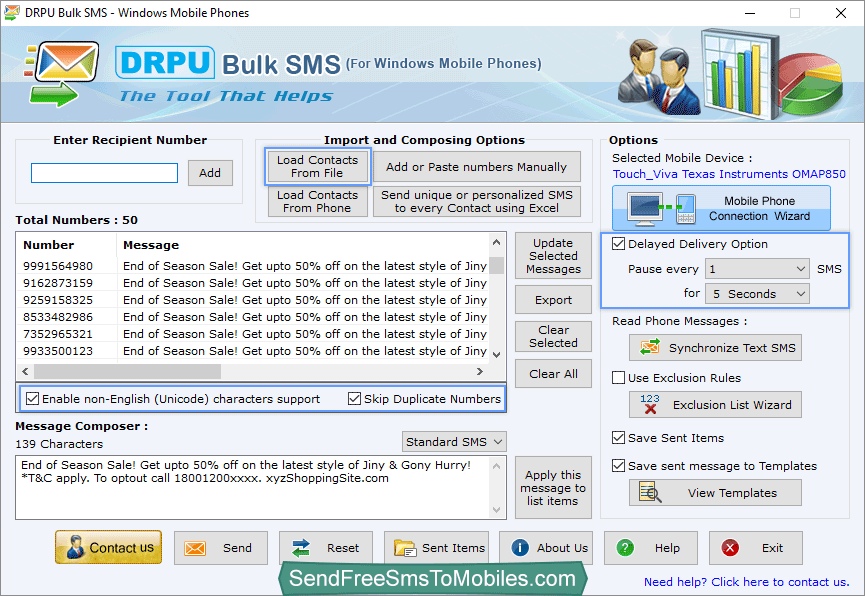Select the row for number 9991564980
The width and height of the screenshot is (865, 596).
tap(254, 266)
